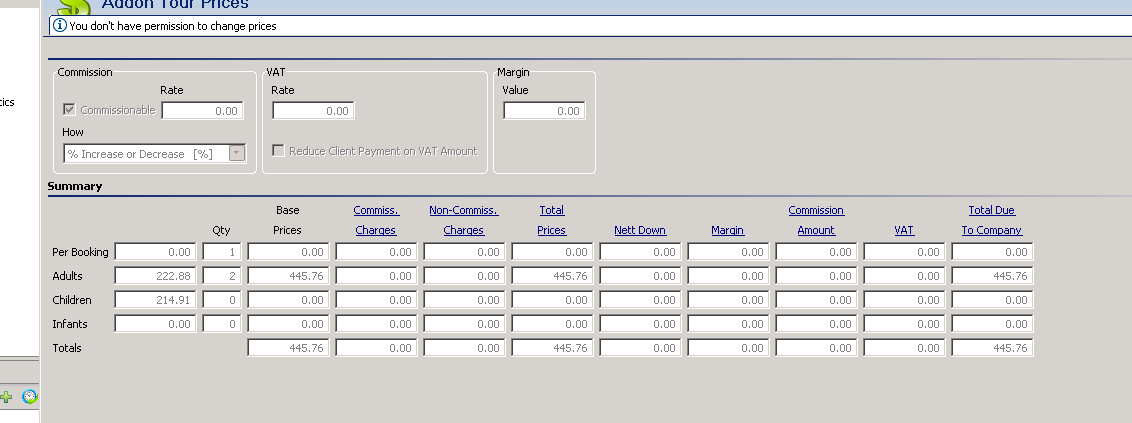Click Adults Total Due To Company field
Viewport: 1132px width, 423px height.
point(992,276)
